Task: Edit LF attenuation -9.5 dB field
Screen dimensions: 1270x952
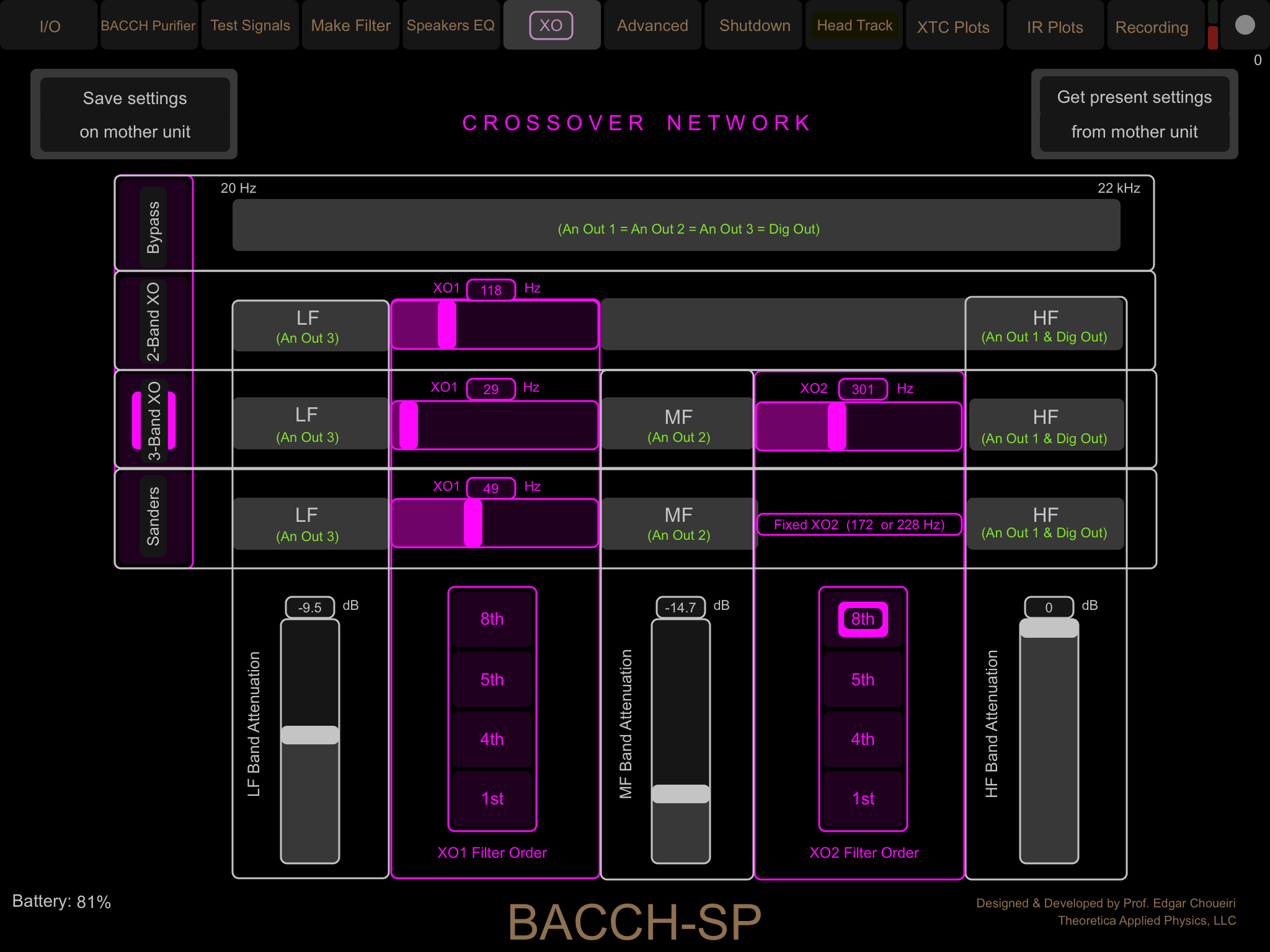Action: pos(309,607)
